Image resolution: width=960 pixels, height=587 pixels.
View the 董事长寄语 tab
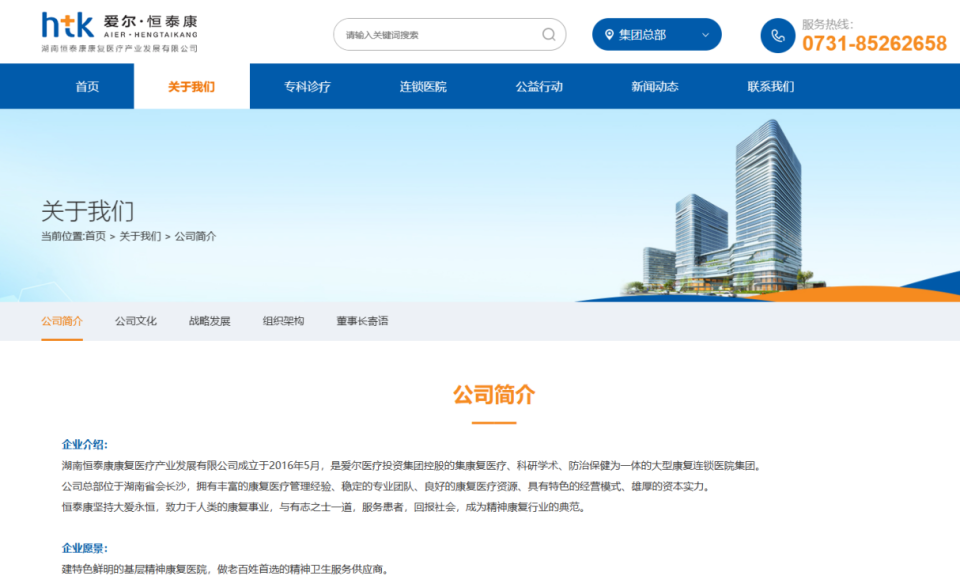point(360,321)
